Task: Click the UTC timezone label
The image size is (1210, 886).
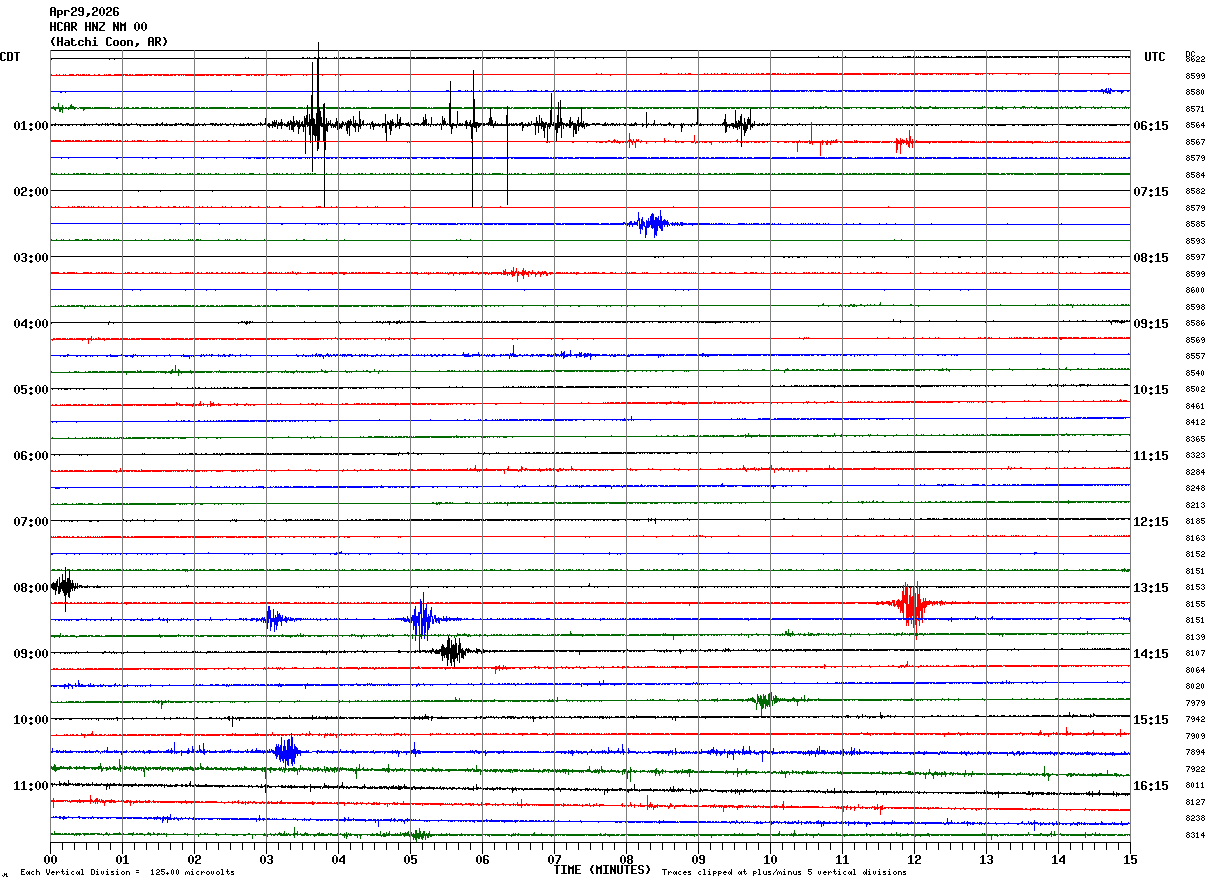Action: 1155,57
